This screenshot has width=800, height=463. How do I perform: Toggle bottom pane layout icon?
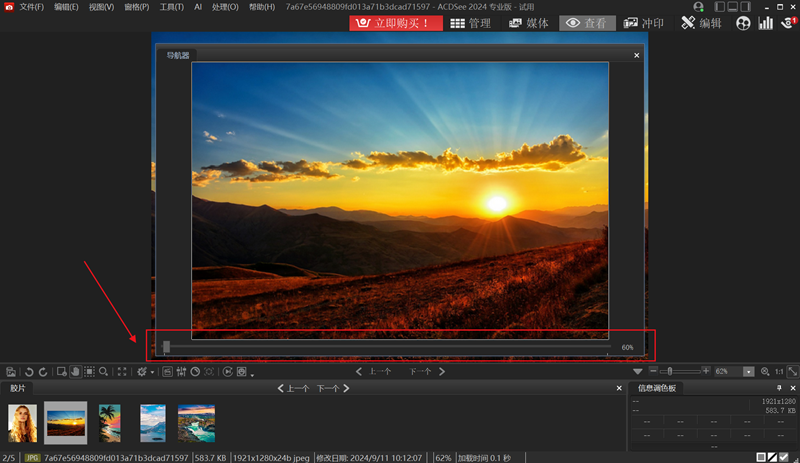pos(733,7)
